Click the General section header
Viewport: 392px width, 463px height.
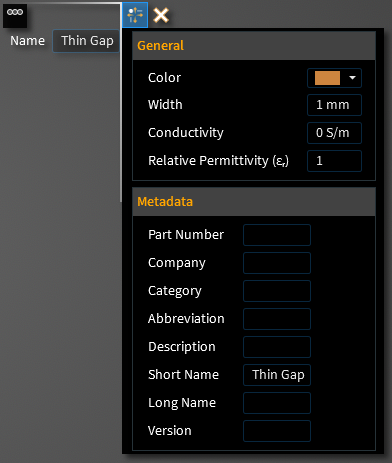[254, 46]
